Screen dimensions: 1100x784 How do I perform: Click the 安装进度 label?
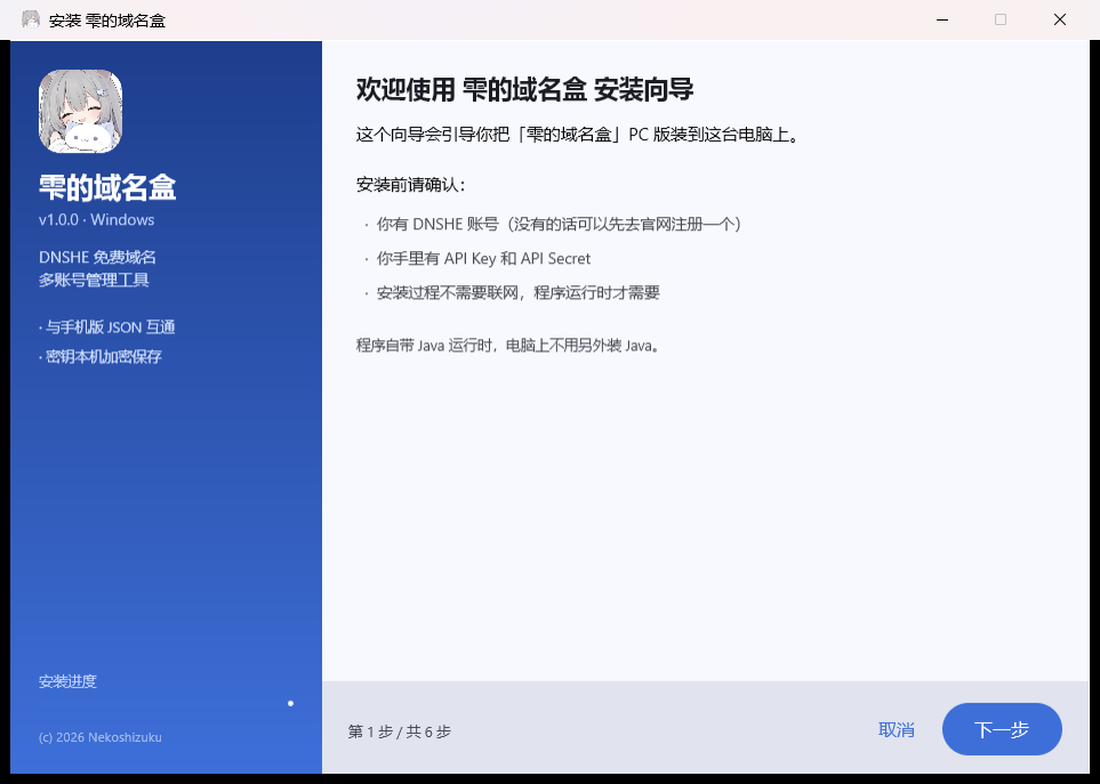tap(67, 681)
